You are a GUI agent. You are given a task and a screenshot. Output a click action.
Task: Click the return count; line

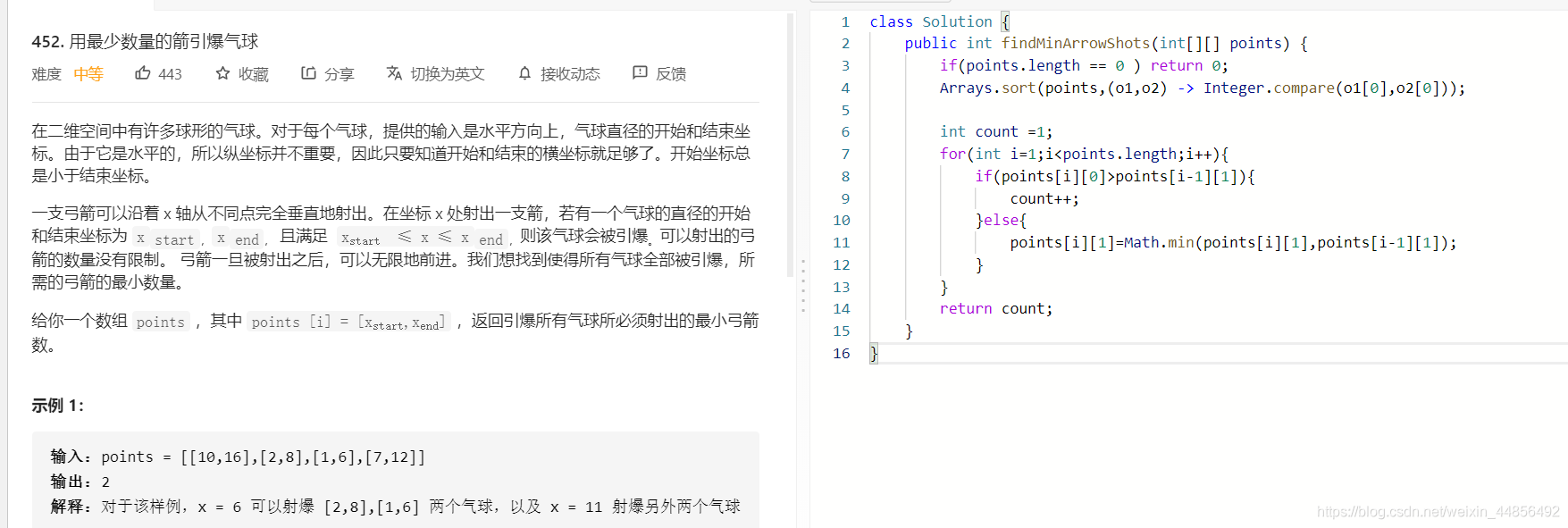click(996, 308)
